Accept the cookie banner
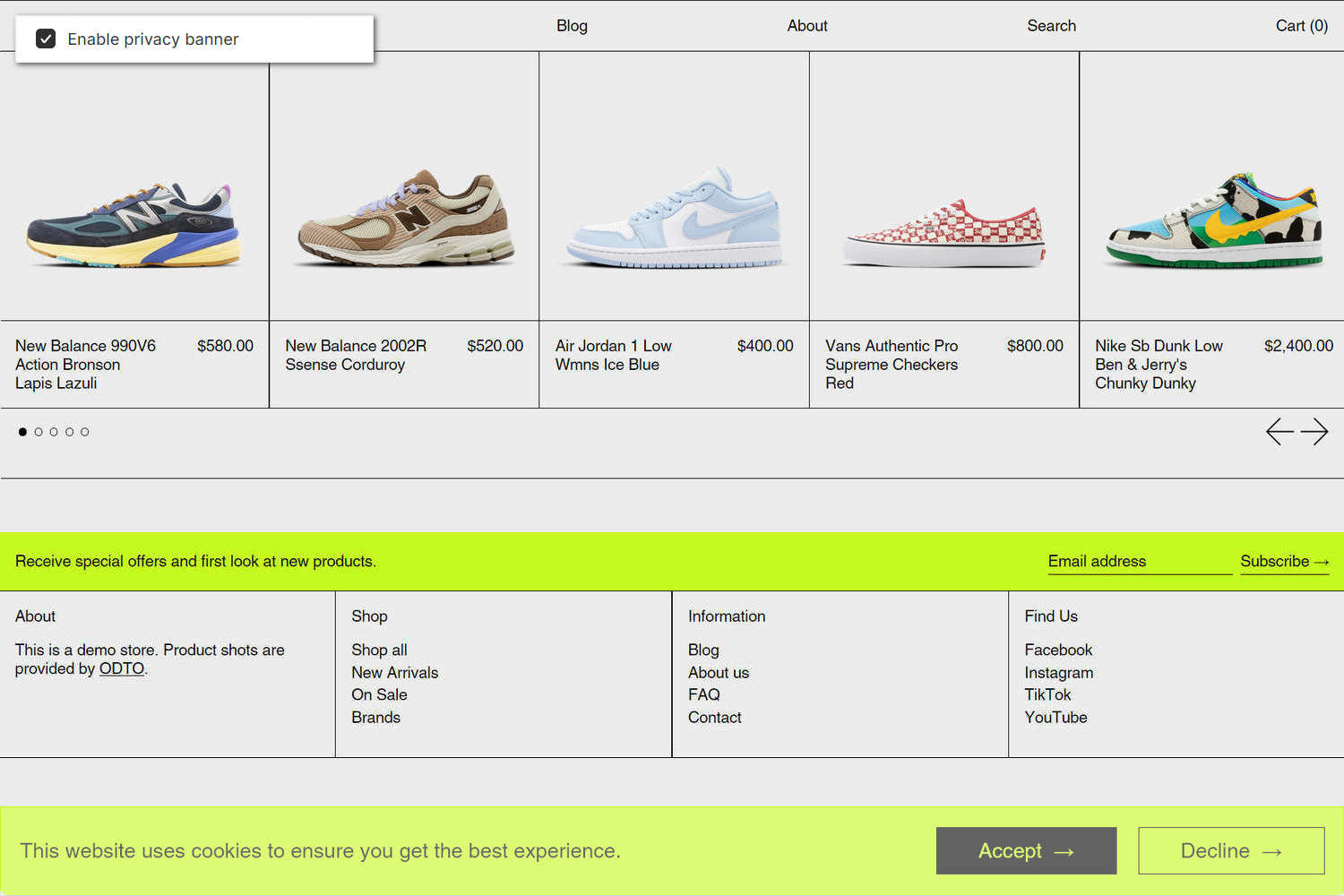Image resolution: width=1344 pixels, height=896 pixels. [x=1026, y=850]
